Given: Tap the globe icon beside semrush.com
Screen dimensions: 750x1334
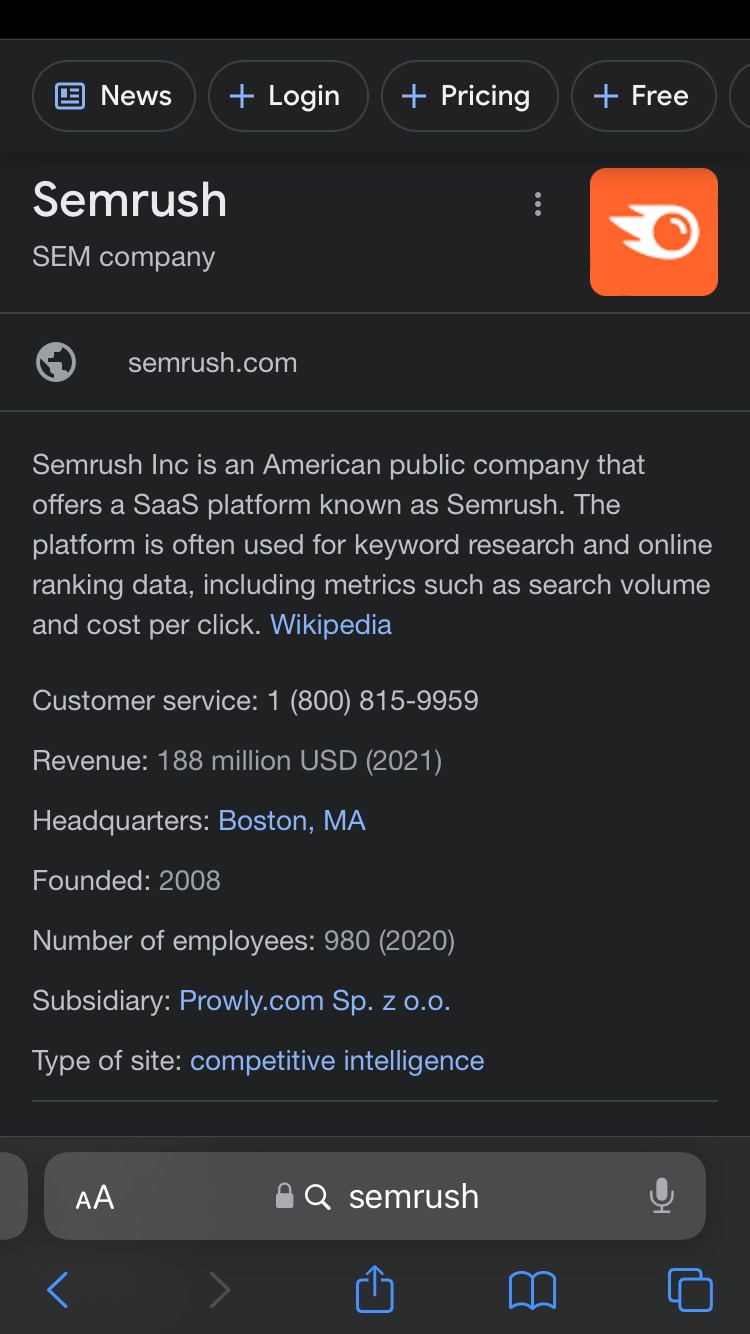Looking at the screenshot, I should tap(56, 362).
